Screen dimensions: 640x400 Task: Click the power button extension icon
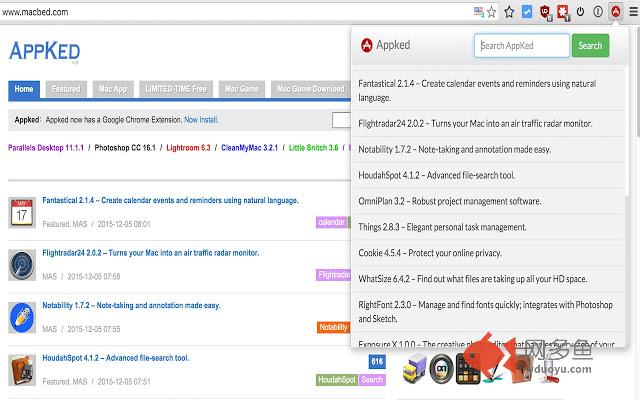[581, 12]
